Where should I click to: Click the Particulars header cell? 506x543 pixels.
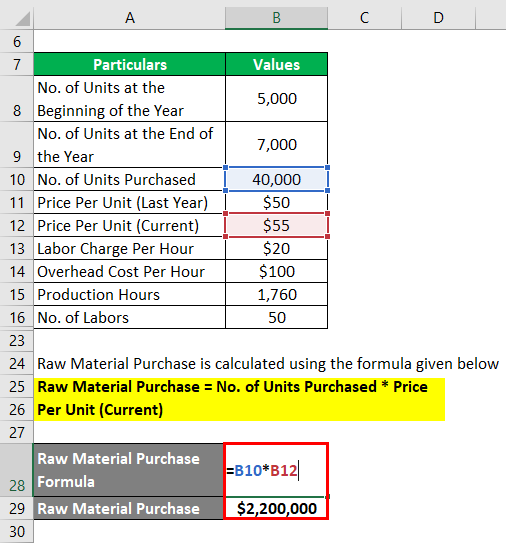pos(130,64)
